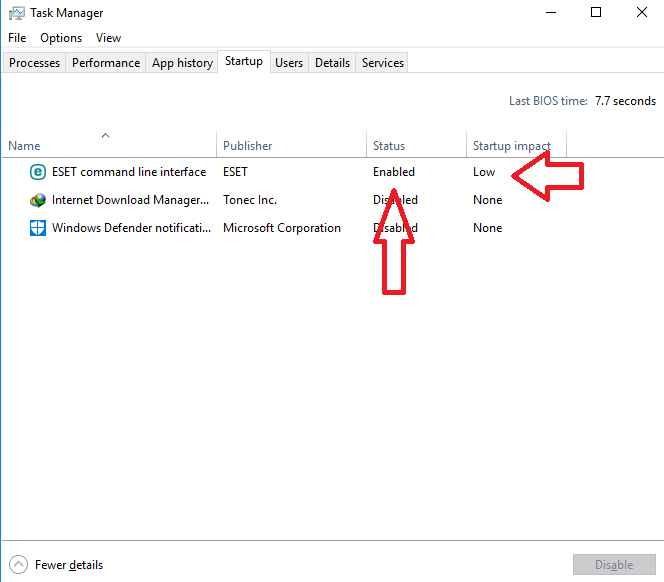Viewport: 664px width, 582px height.
Task: Switch to the Processes tab
Action: 34,63
